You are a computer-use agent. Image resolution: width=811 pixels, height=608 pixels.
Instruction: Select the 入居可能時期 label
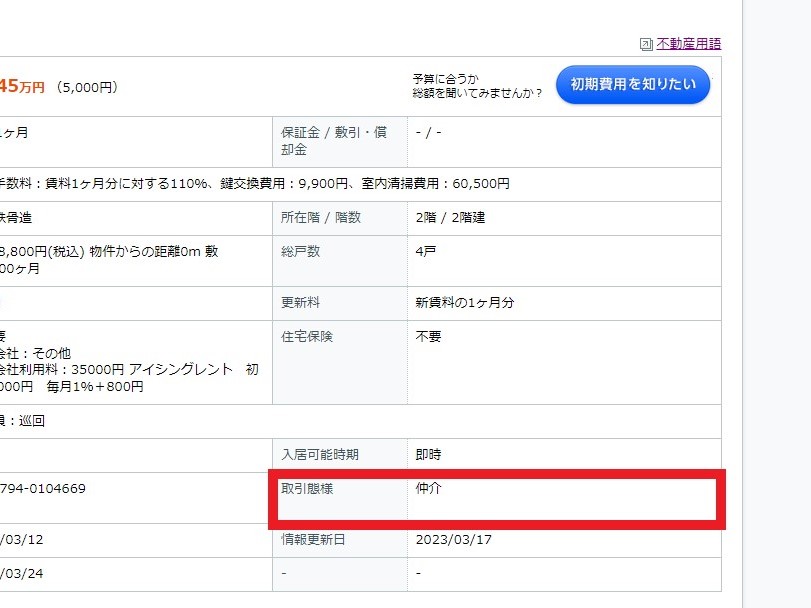pos(320,454)
